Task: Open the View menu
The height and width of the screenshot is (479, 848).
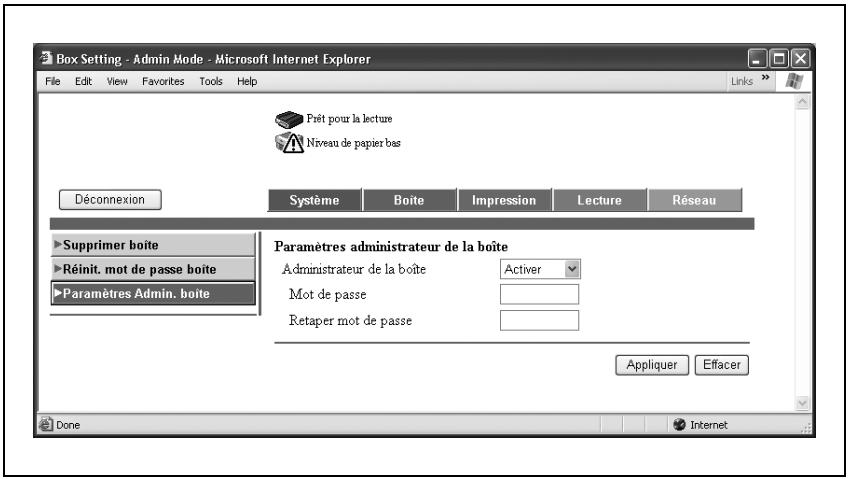Action: tap(117, 81)
